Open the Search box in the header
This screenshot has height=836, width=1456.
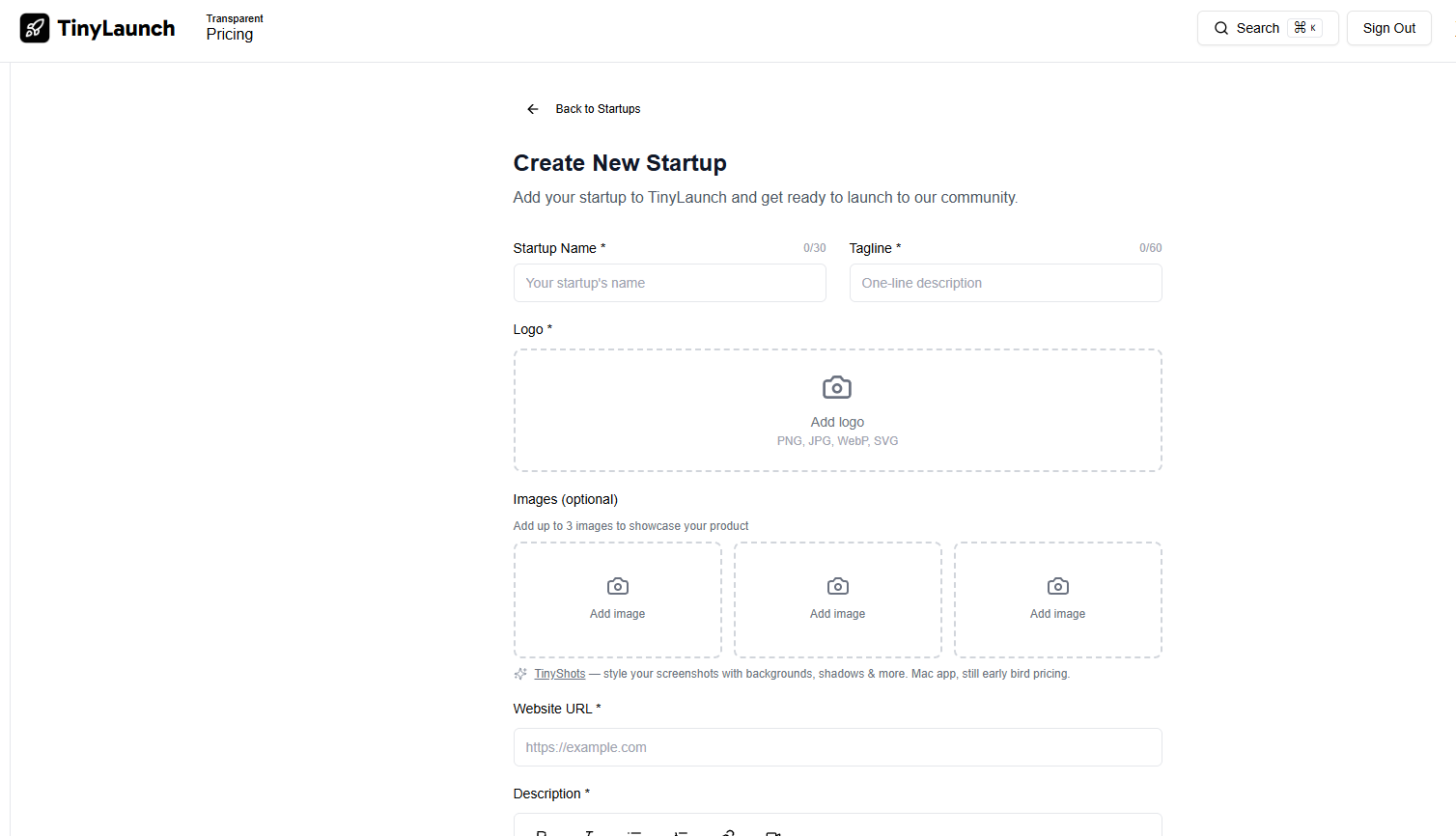pos(1268,28)
